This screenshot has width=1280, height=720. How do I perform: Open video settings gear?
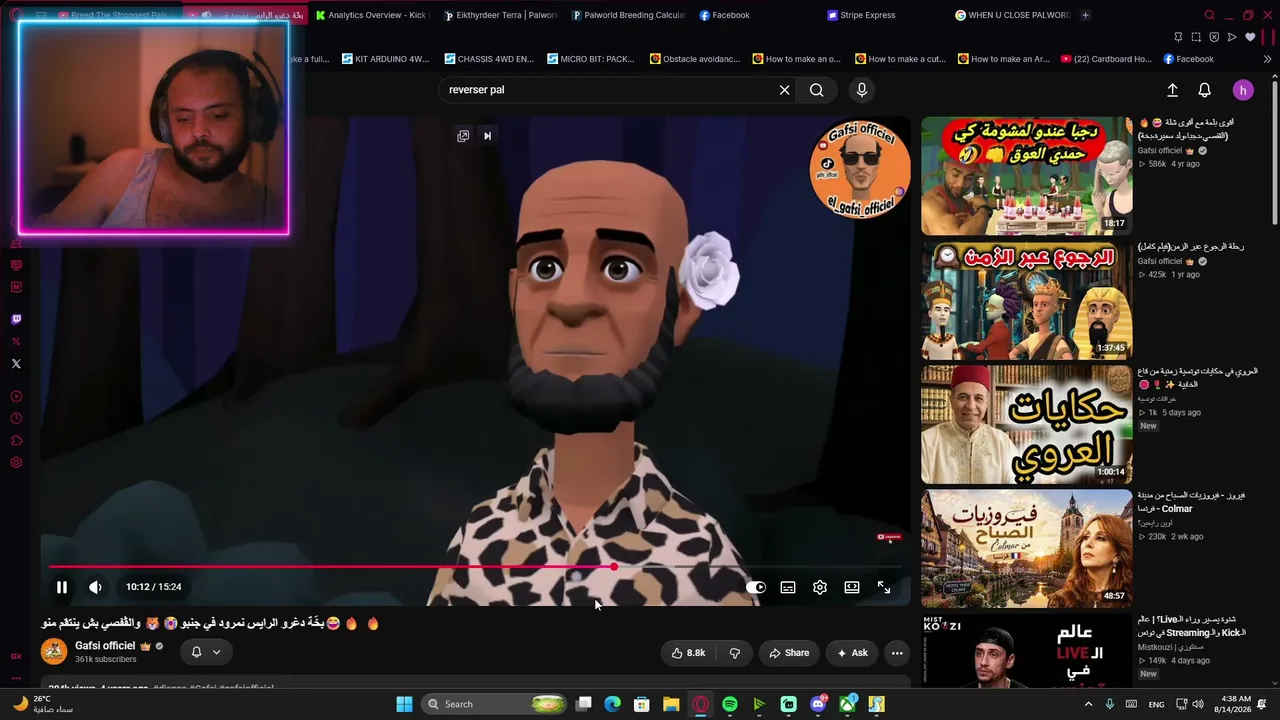(x=820, y=588)
